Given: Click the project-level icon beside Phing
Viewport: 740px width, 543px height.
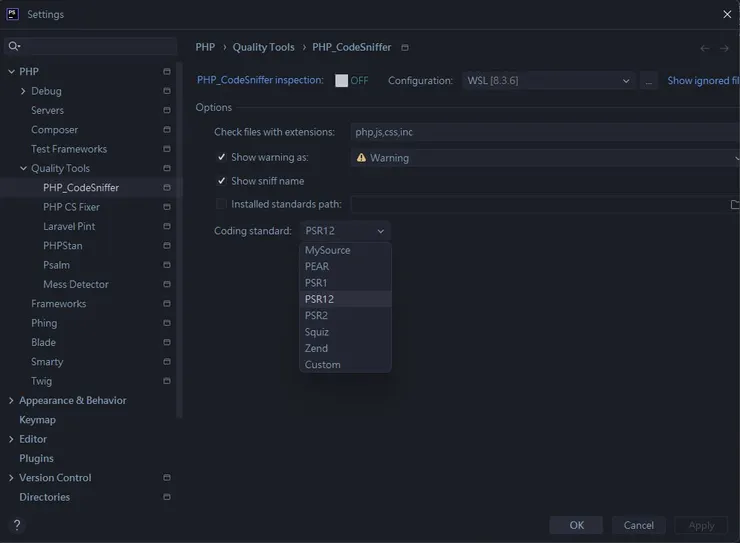Looking at the screenshot, I should (167, 323).
